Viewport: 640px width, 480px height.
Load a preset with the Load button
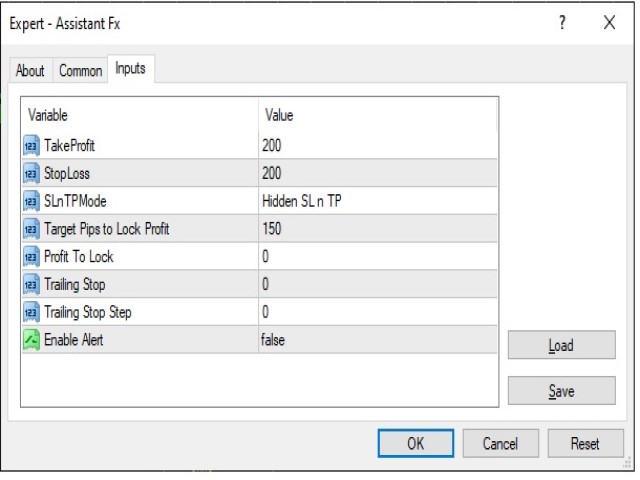562,345
